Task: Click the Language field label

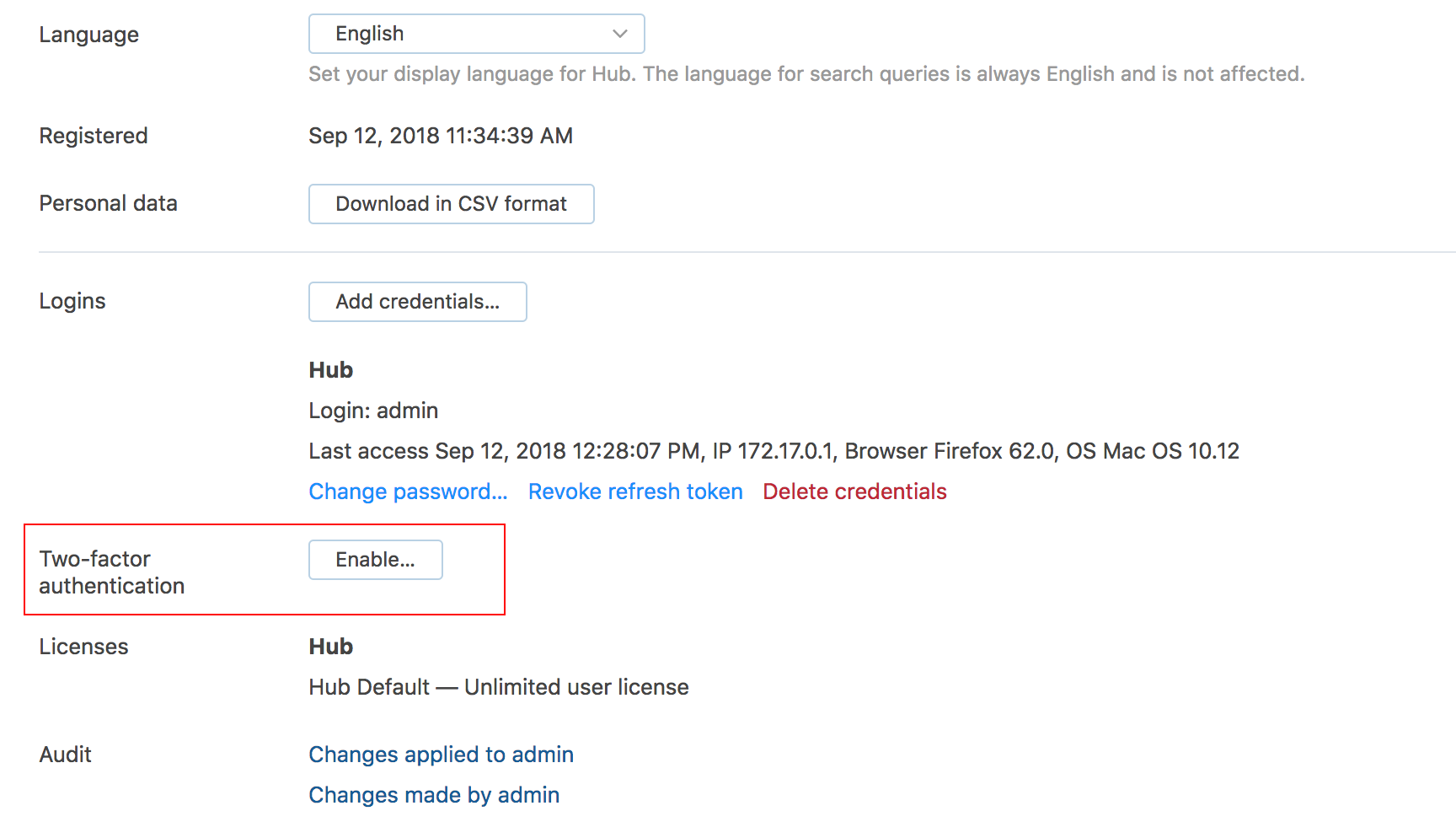Action: click(88, 35)
